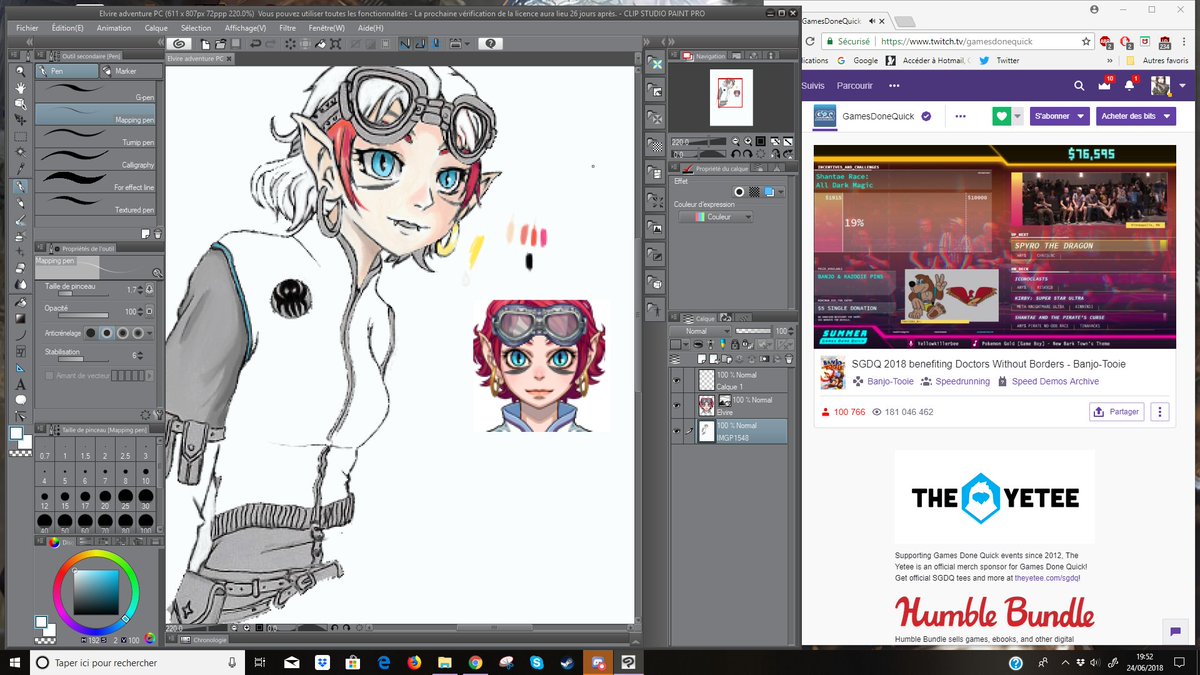This screenshot has width=1200, height=675.
Task: Open dropdown arrow next to follow heart
Action: pos(1018,116)
